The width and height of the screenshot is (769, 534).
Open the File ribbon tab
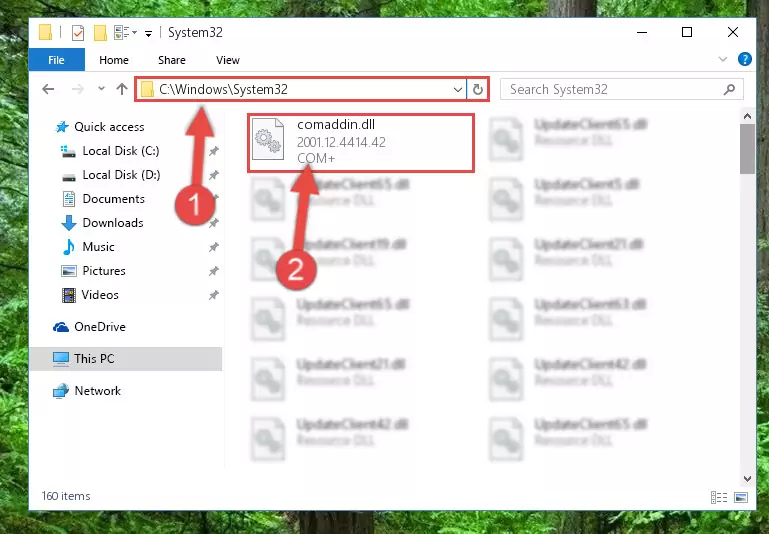(56, 60)
